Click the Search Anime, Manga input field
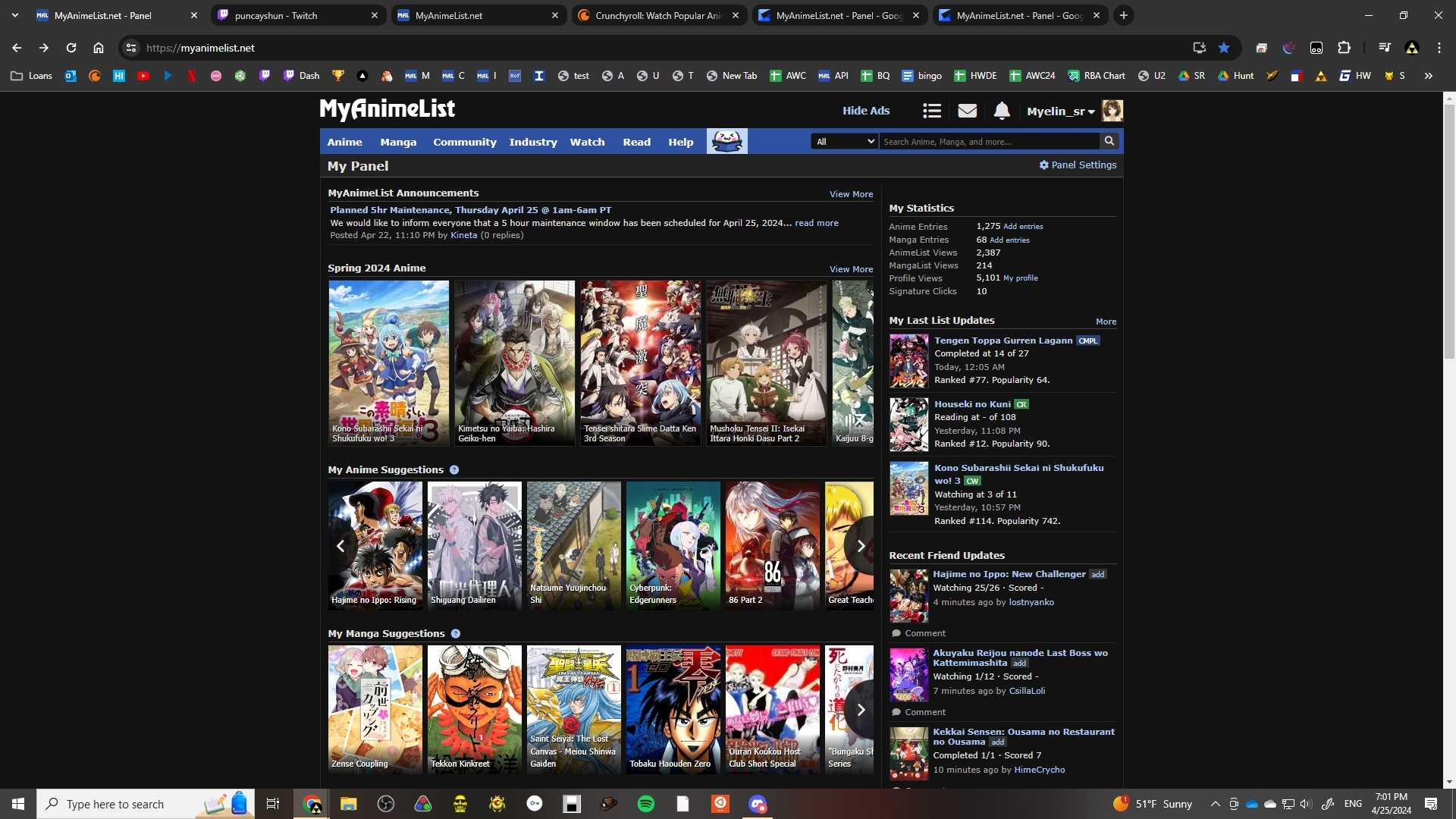Image resolution: width=1456 pixels, height=819 pixels. pyautogui.click(x=988, y=141)
